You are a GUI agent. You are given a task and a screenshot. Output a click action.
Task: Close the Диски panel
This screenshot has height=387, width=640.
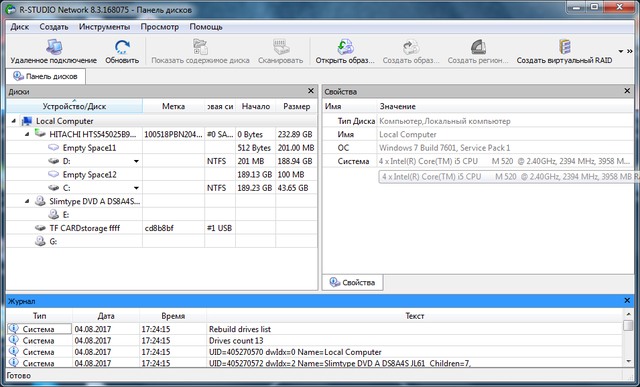311,91
